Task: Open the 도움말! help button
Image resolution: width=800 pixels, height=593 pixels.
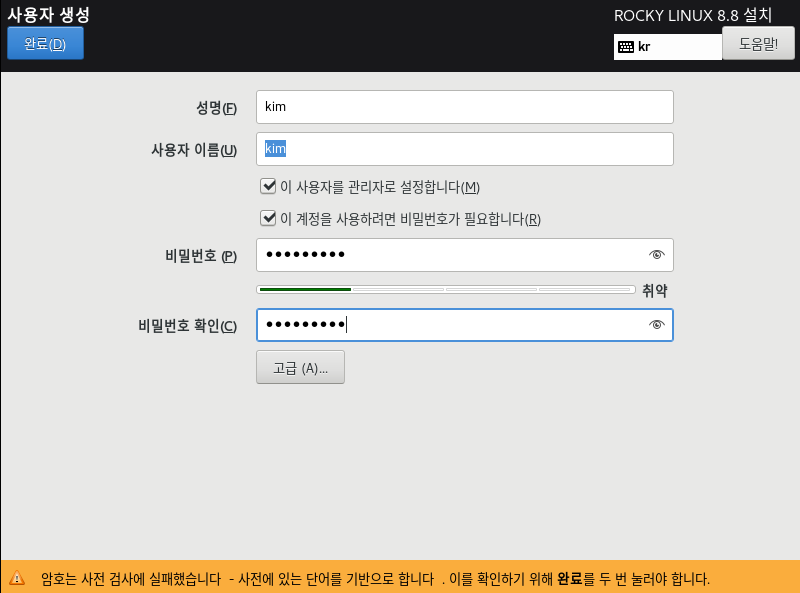Action: click(x=758, y=44)
